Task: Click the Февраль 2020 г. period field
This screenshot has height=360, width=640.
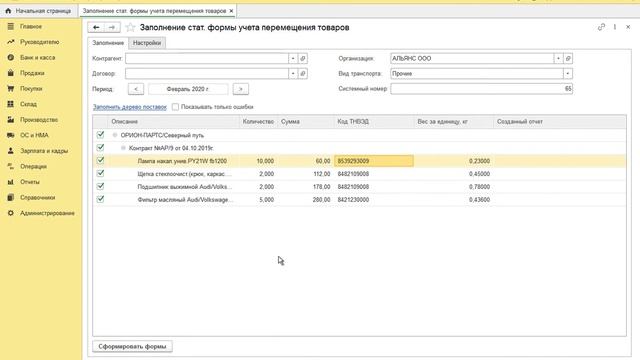Action: click(x=188, y=89)
